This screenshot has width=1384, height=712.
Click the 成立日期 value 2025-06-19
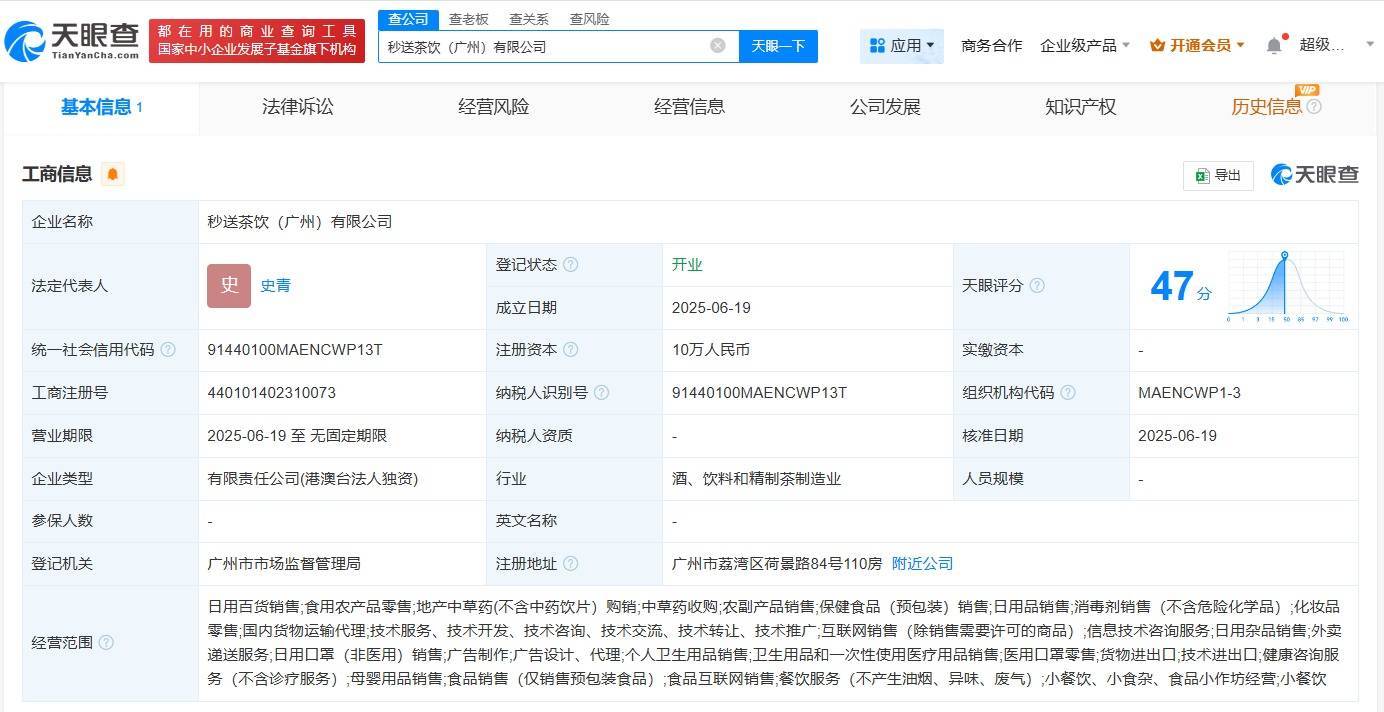click(711, 308)
